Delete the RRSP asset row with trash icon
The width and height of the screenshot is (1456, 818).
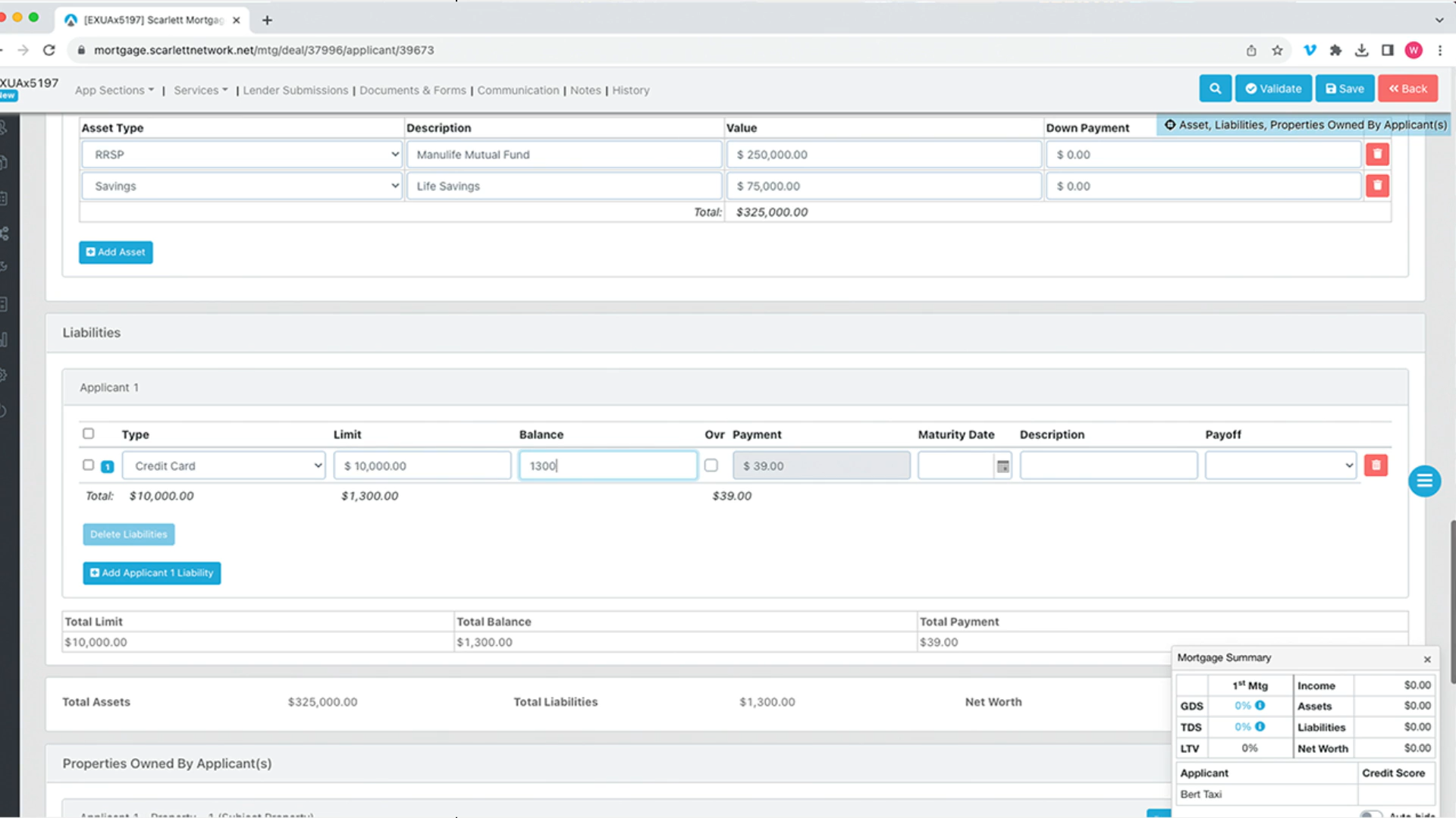click(x=1377, y=155)
